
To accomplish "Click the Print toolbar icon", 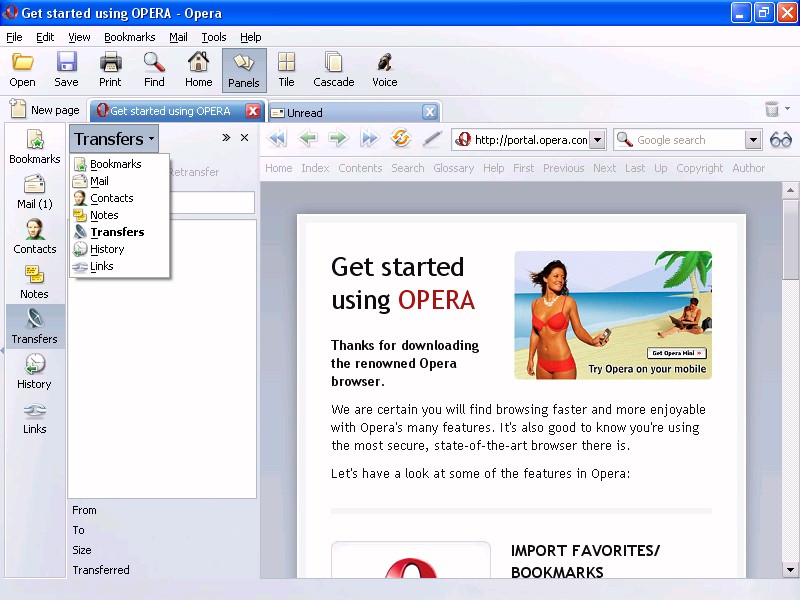I will (x=110, y=70).
